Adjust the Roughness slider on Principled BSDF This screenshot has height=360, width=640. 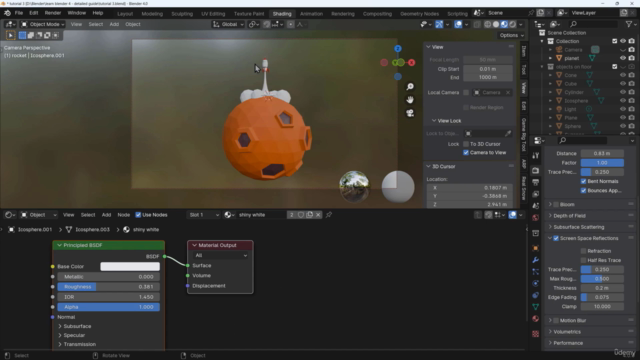click(109, 287)
